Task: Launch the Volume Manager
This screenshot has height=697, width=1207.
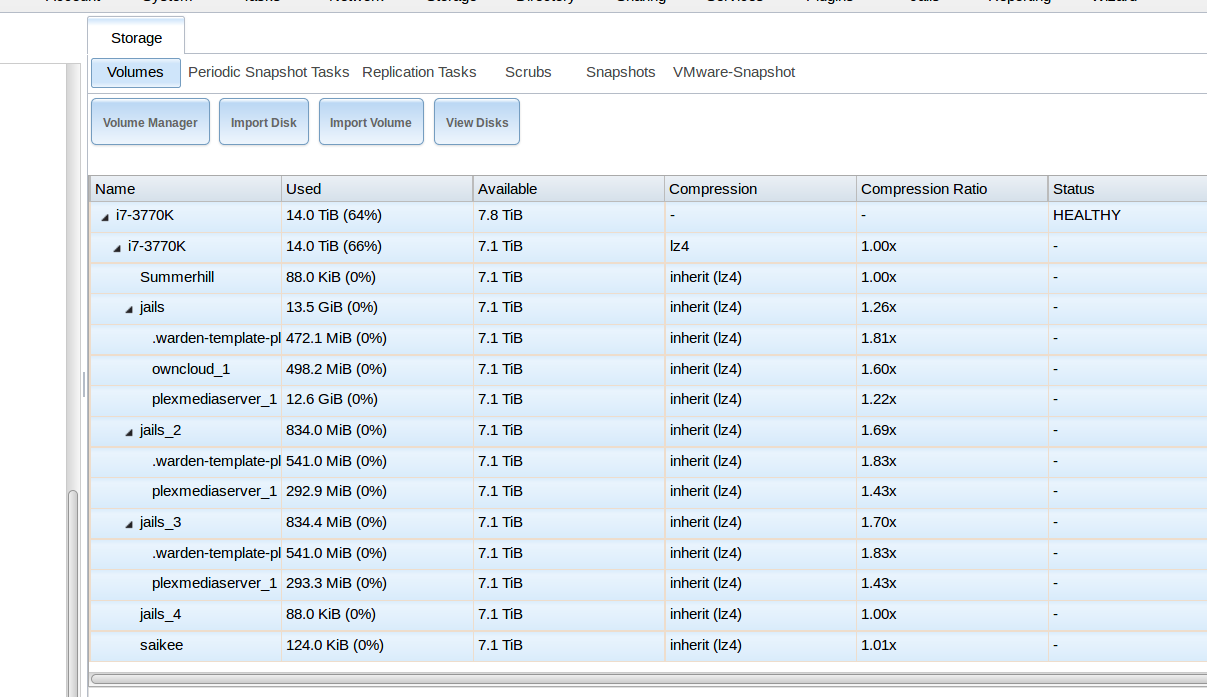Action: (x=150, y=122)
